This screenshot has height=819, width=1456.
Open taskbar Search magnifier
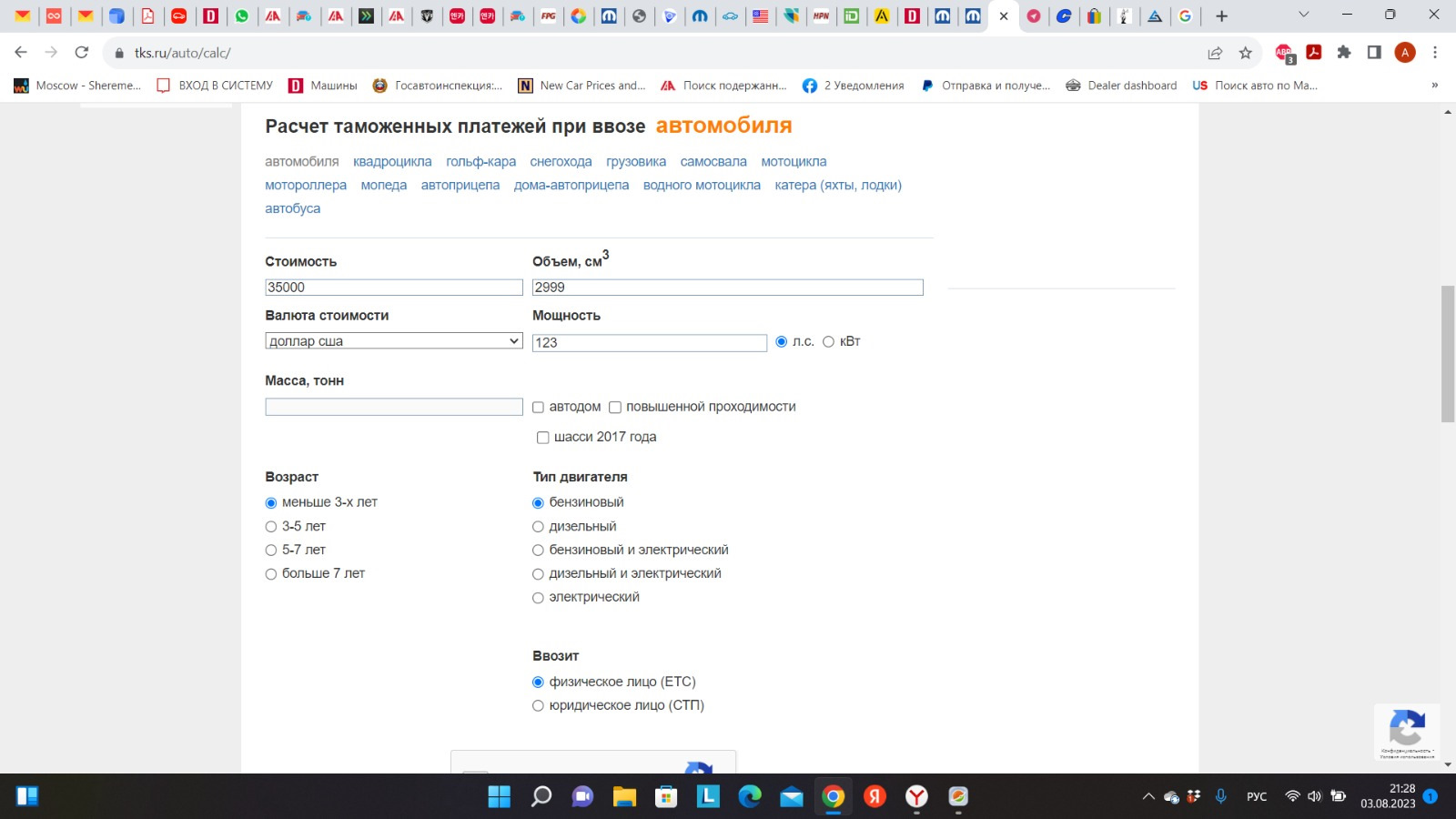click(x=541, y=797)
